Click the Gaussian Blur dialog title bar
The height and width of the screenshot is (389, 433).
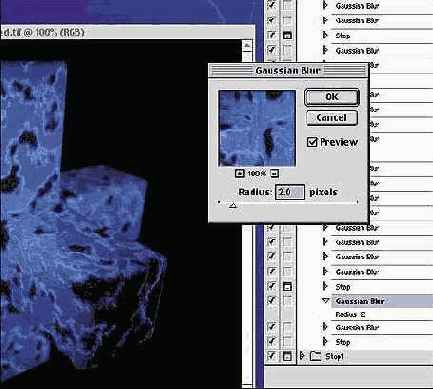click(288, 71)
